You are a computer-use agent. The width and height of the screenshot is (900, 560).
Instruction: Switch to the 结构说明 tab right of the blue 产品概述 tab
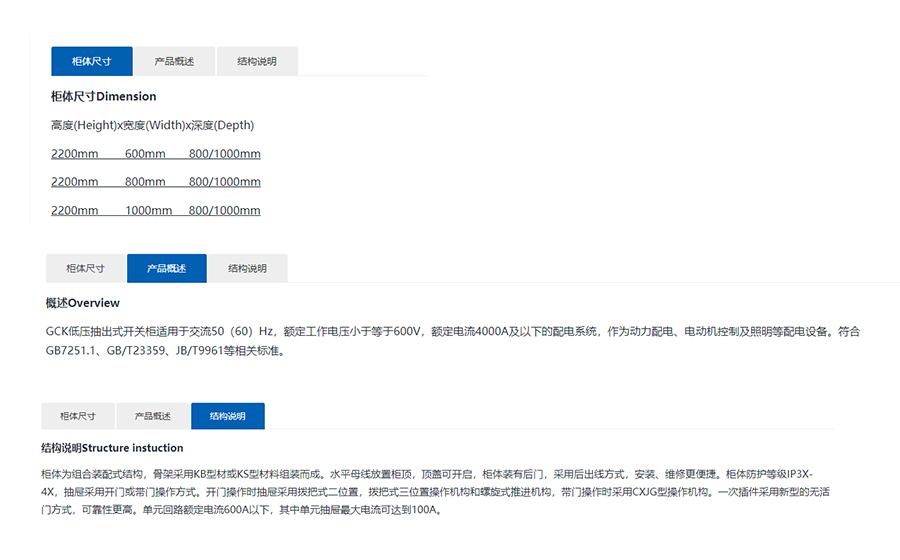[247, 268]
